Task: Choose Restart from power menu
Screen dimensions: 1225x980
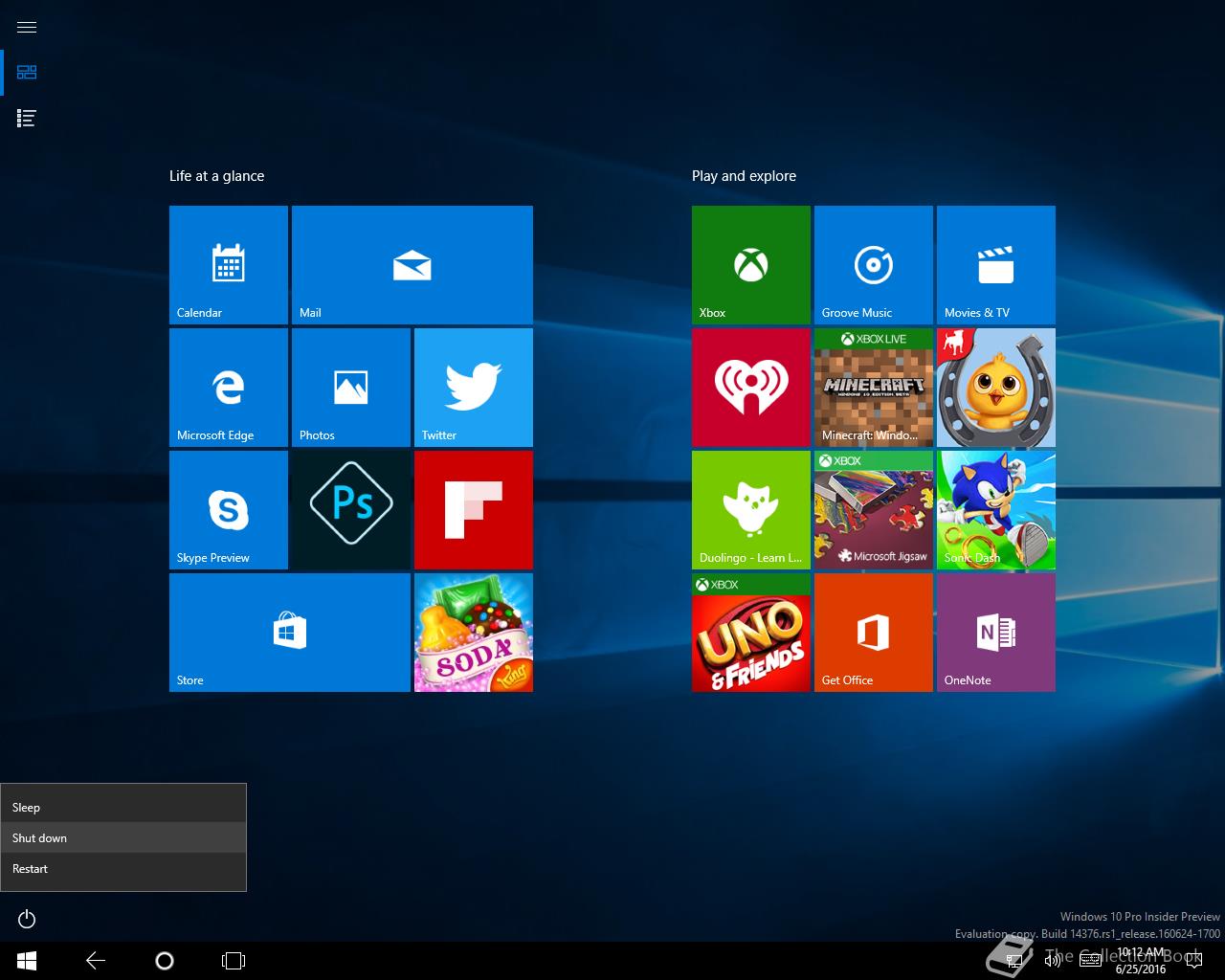Action: point(123,868)
